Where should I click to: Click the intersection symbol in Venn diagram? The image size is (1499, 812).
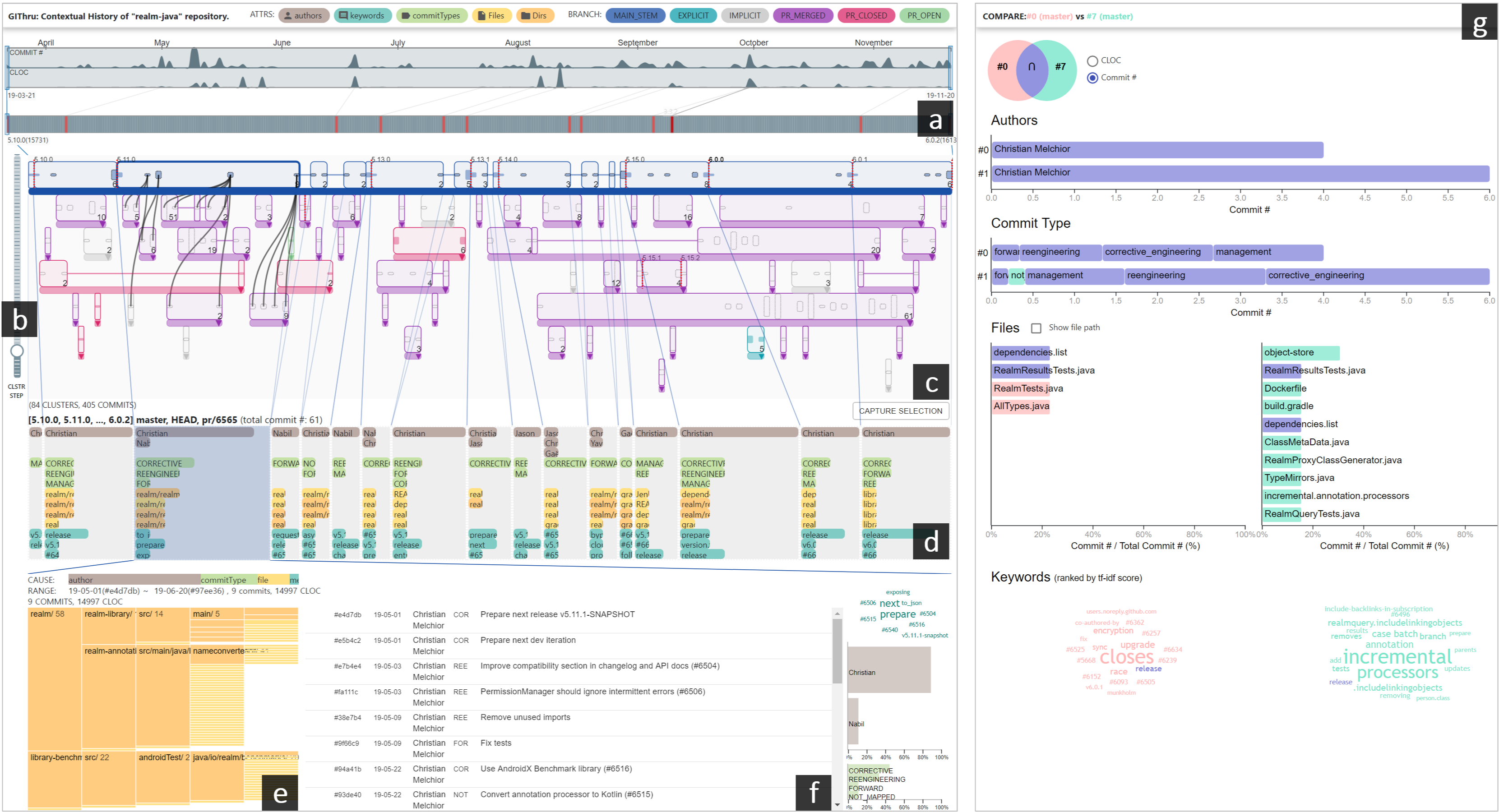1031,67
